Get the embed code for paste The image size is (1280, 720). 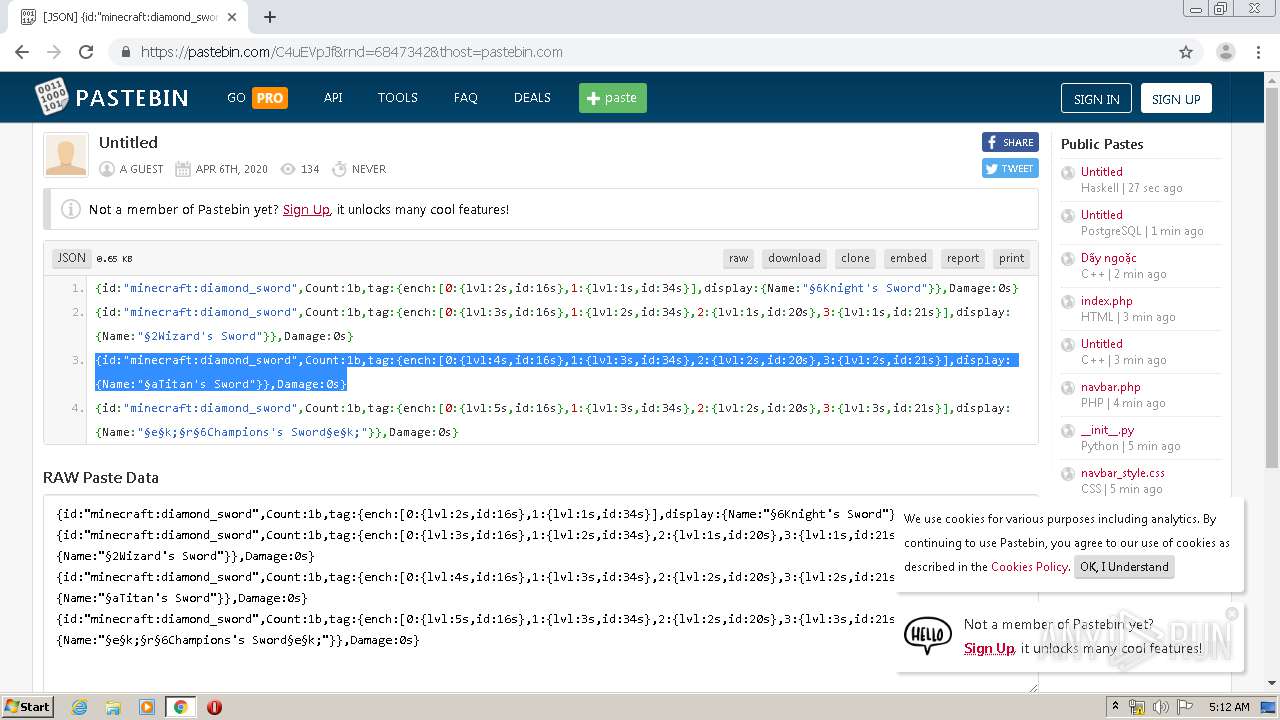908,258
